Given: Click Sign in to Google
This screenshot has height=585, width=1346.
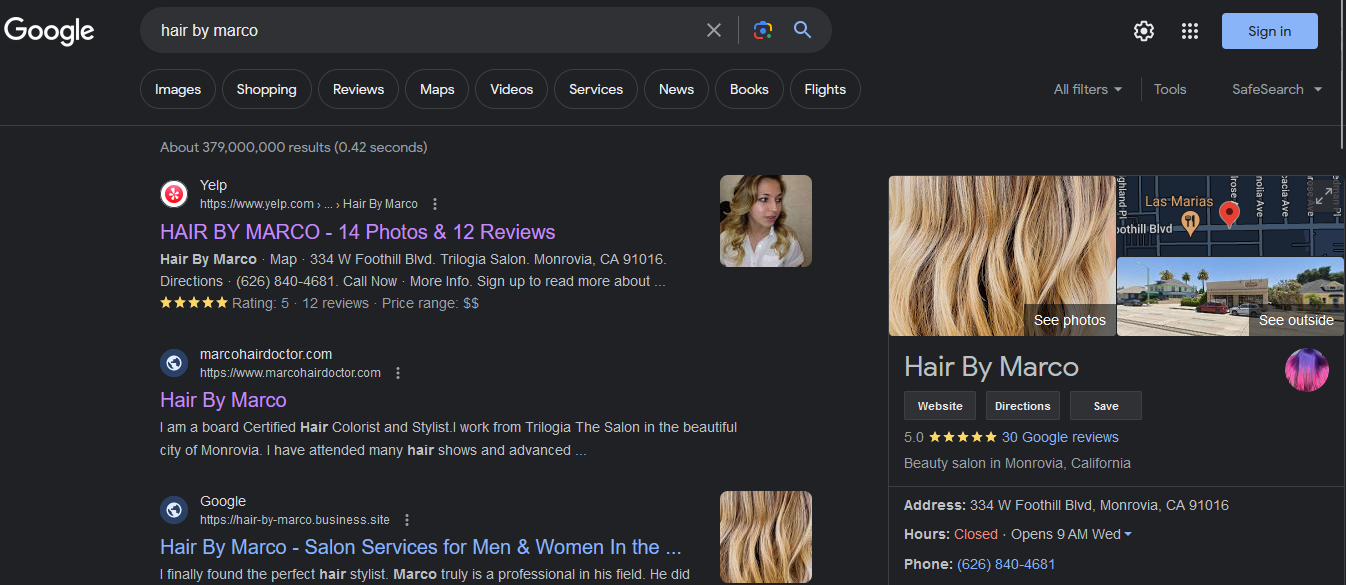Looking at the screenshot, I should [1269, 31].
